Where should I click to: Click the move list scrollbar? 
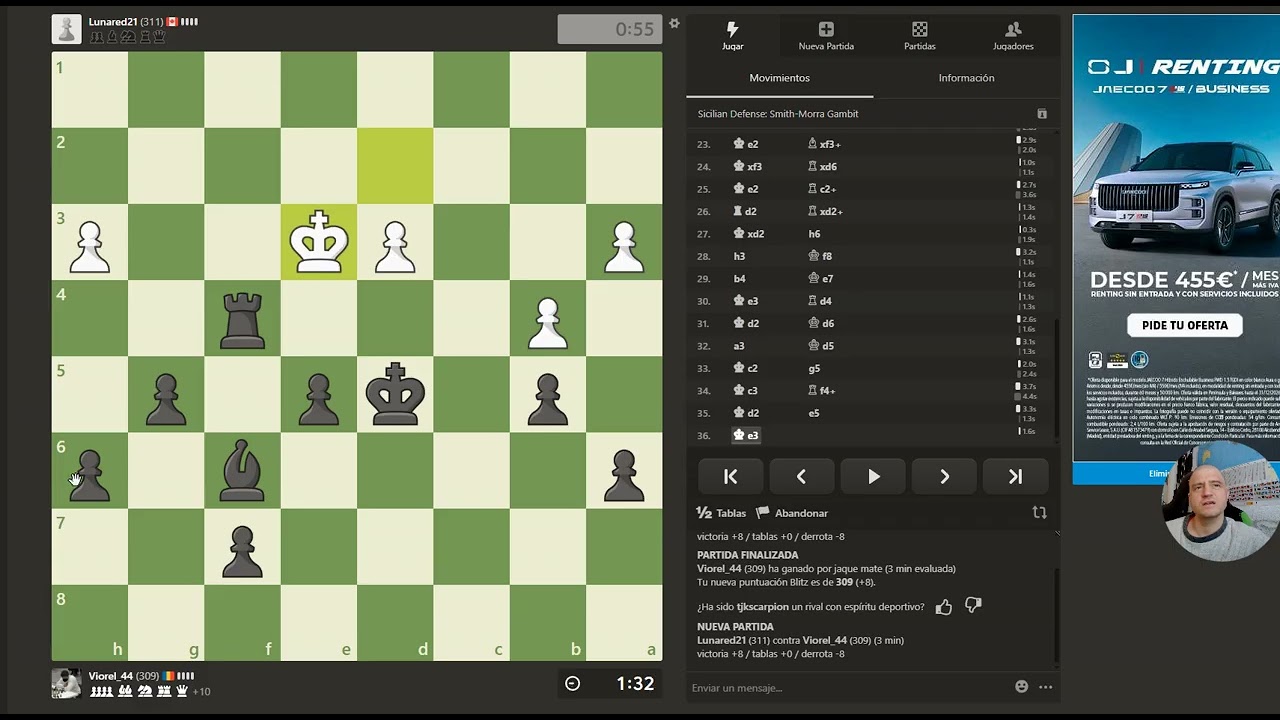tap(1056, 382)
